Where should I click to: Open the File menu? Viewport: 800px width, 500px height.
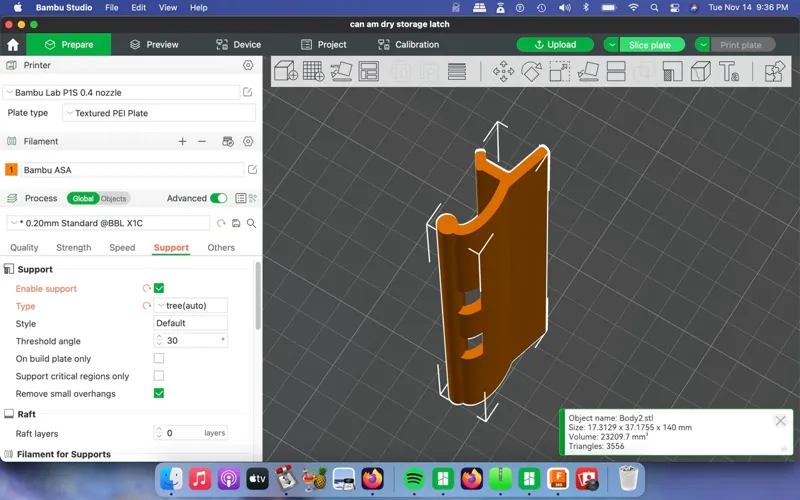[111, 8]
